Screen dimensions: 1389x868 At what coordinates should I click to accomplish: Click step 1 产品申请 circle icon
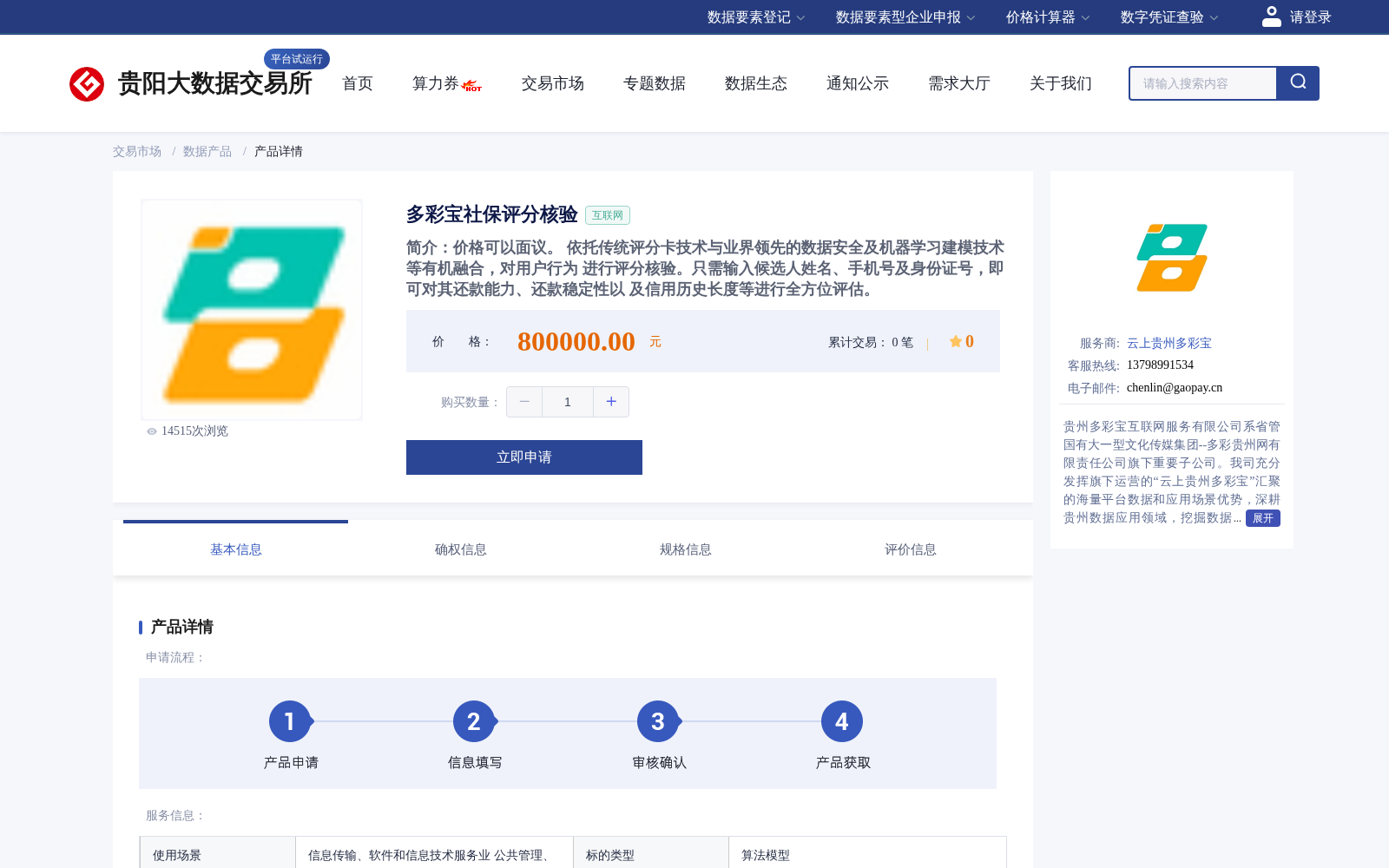coord(290,721)
